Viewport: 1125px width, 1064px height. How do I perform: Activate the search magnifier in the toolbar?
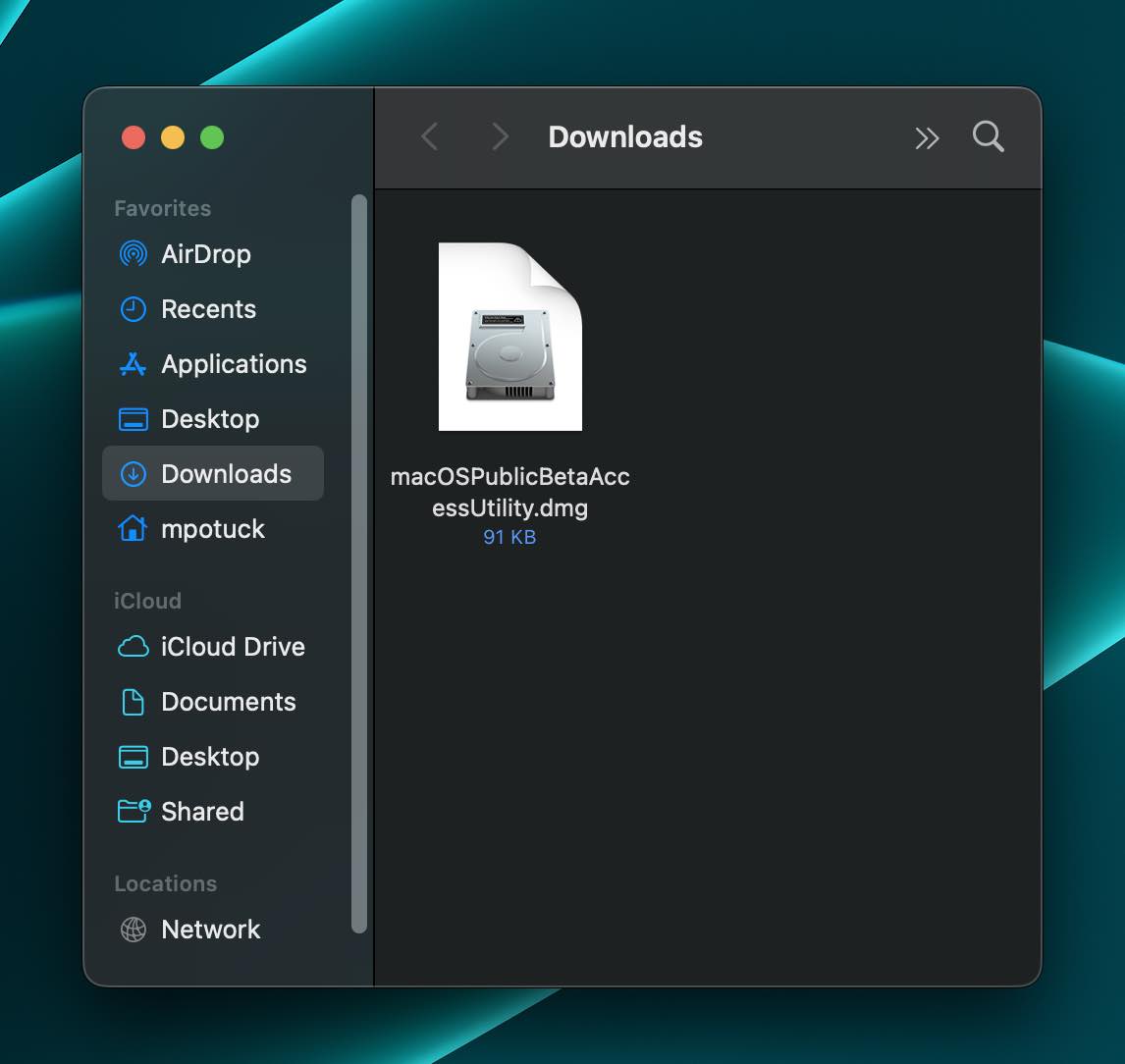(988, 137)
